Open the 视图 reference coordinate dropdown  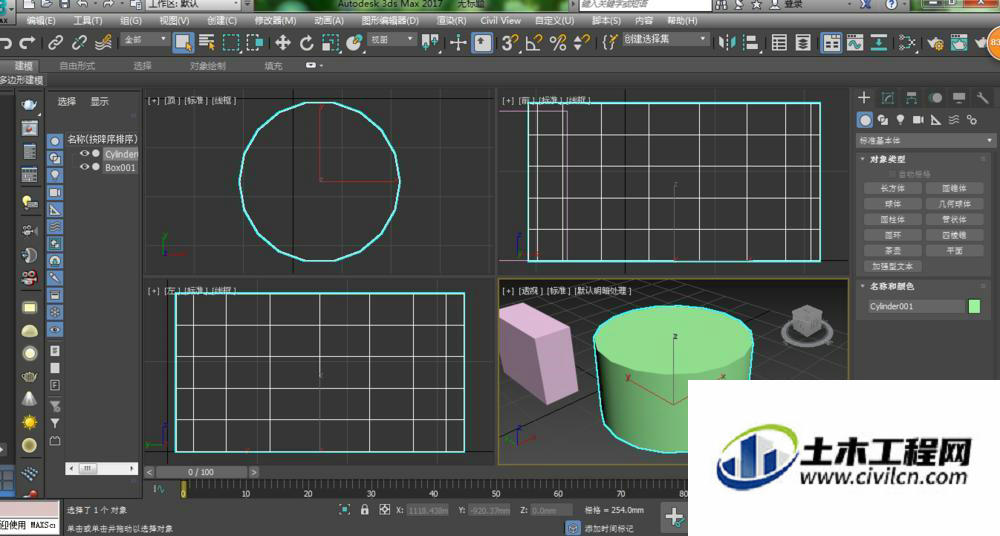tap(392, 40)
